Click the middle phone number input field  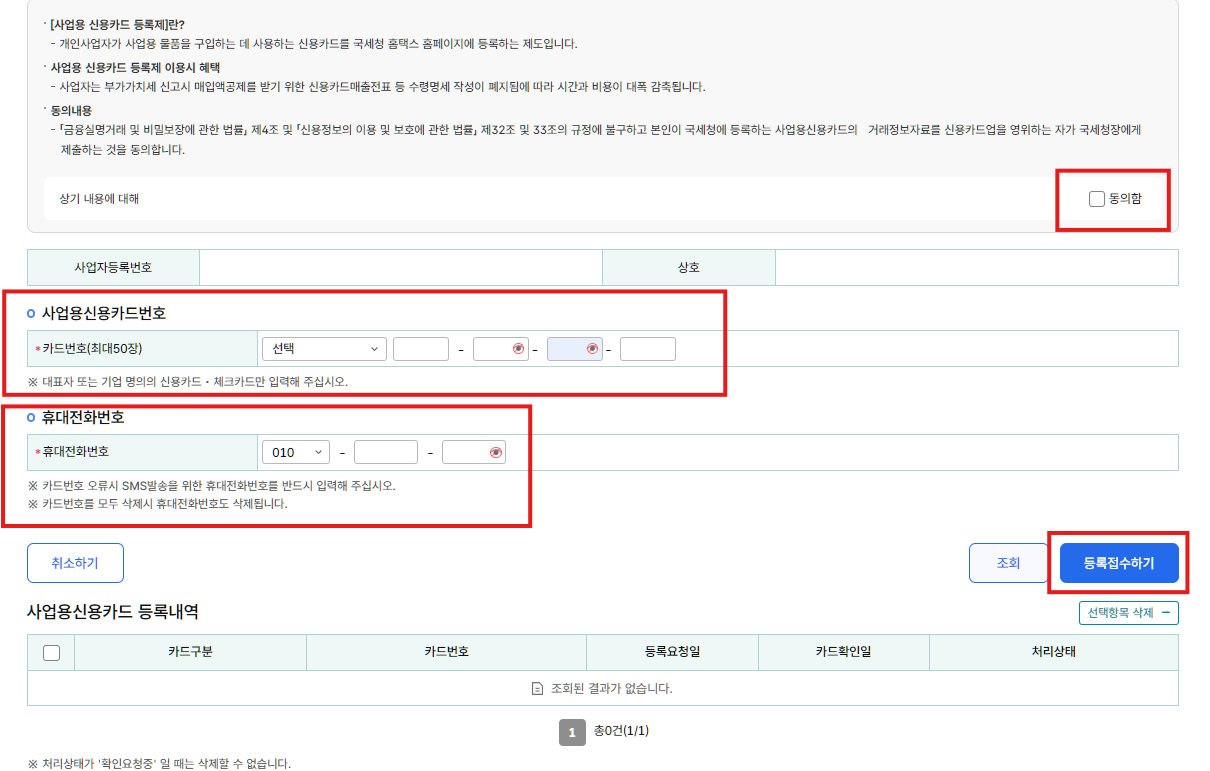coord(385,453)
